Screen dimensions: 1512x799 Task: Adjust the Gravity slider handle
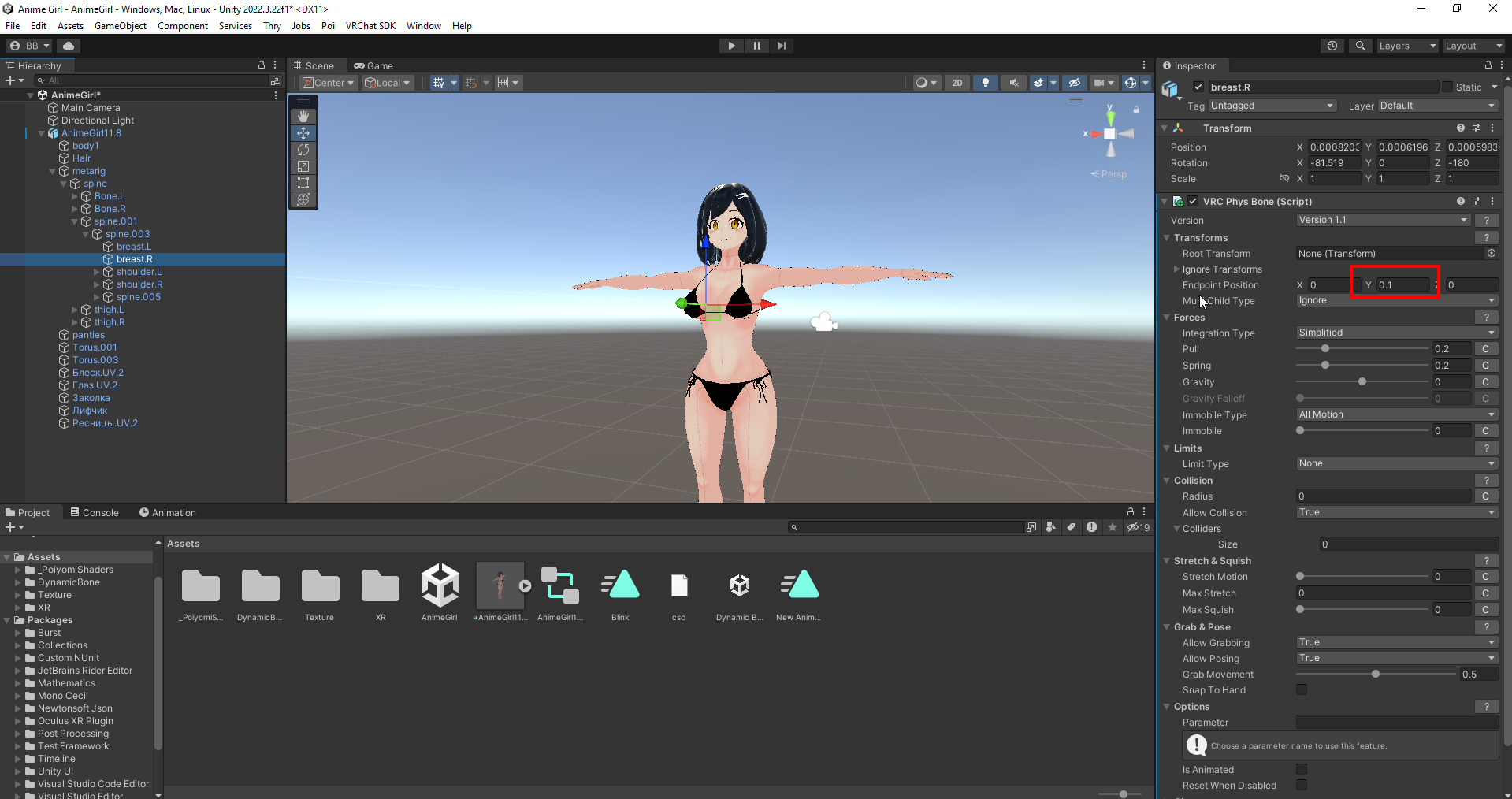click(1362, 382)
